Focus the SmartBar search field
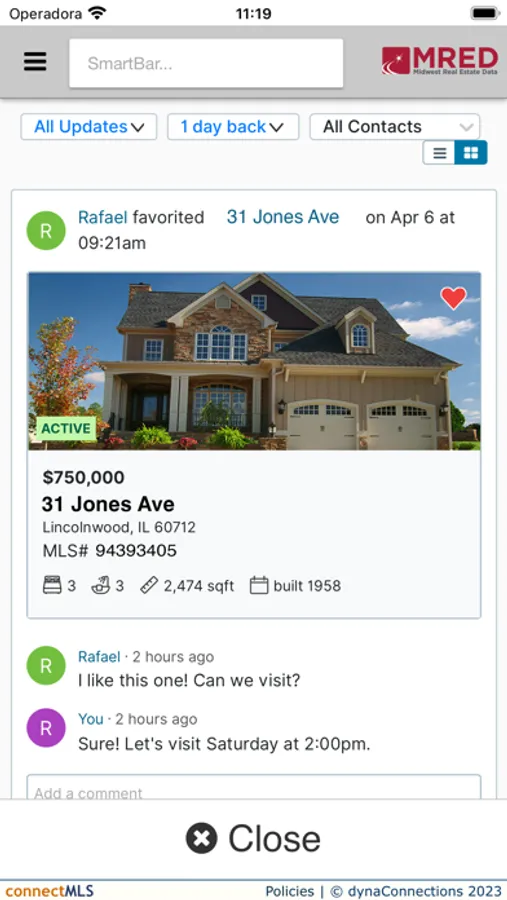The height and width of the screenshot is (900, 507). 206,63
